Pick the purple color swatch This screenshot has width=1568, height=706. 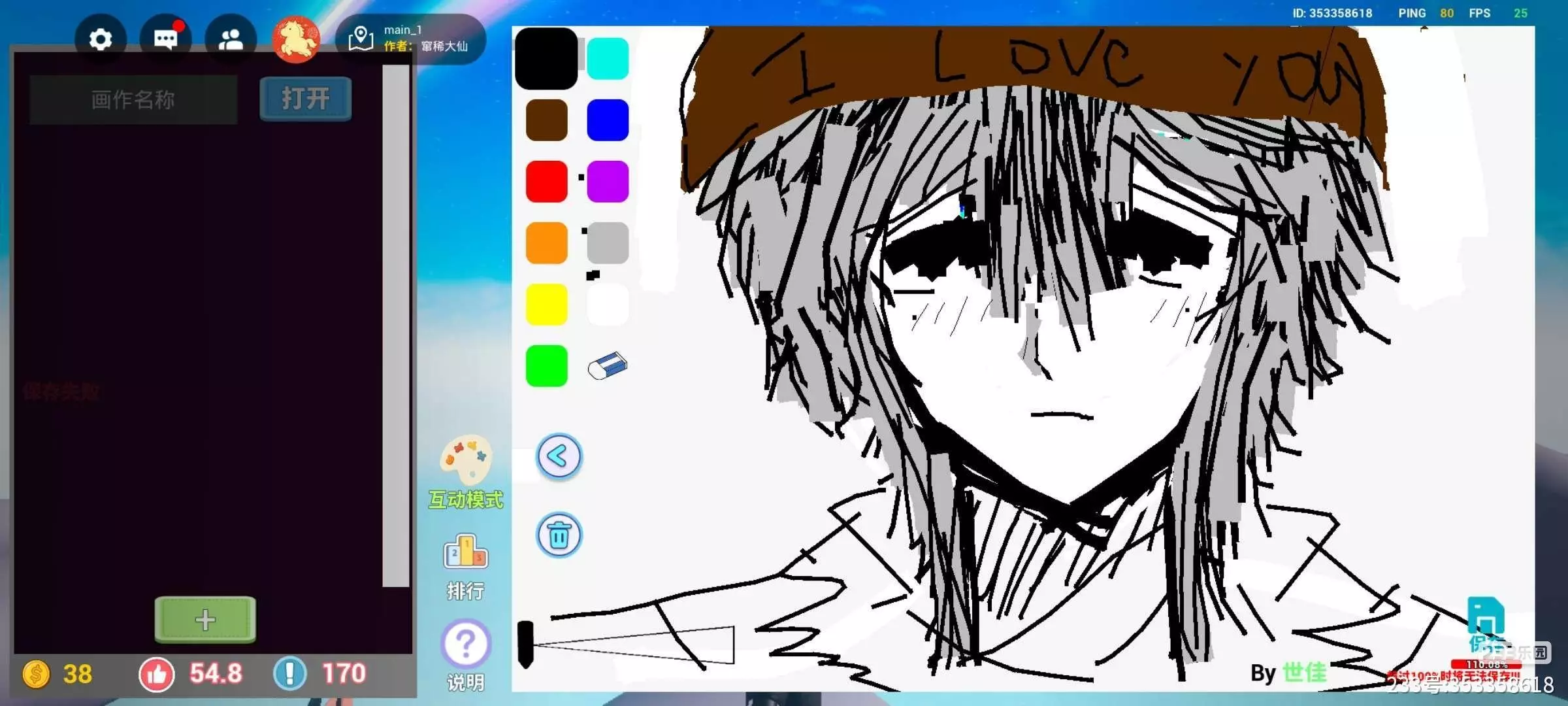pyautogui.click(x=608, y=182)
